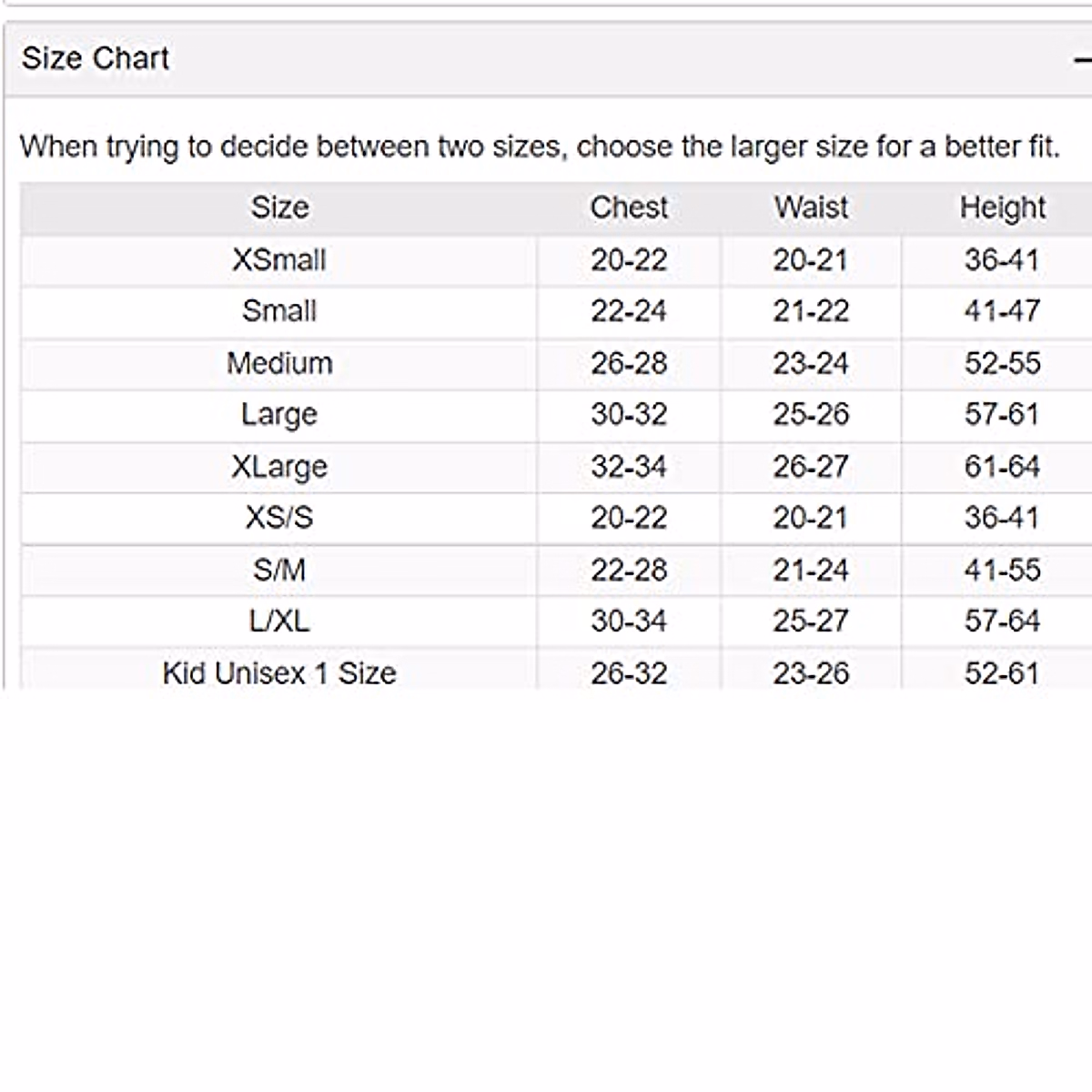Click Medium chest measurement 26-28

point(629,363)
